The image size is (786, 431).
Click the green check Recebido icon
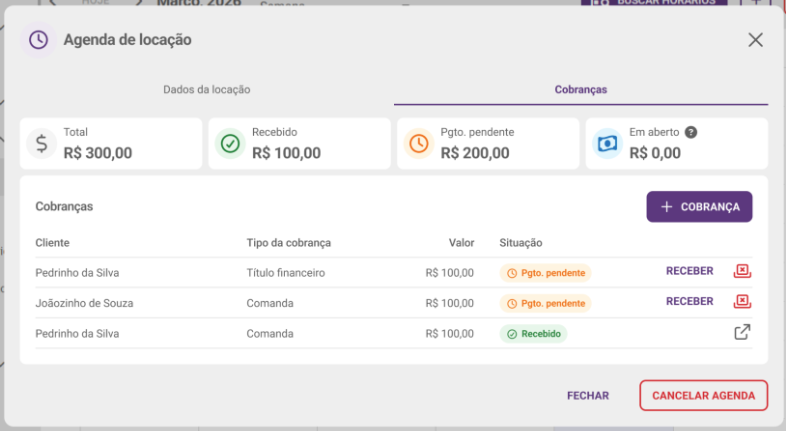pos(230,144)
